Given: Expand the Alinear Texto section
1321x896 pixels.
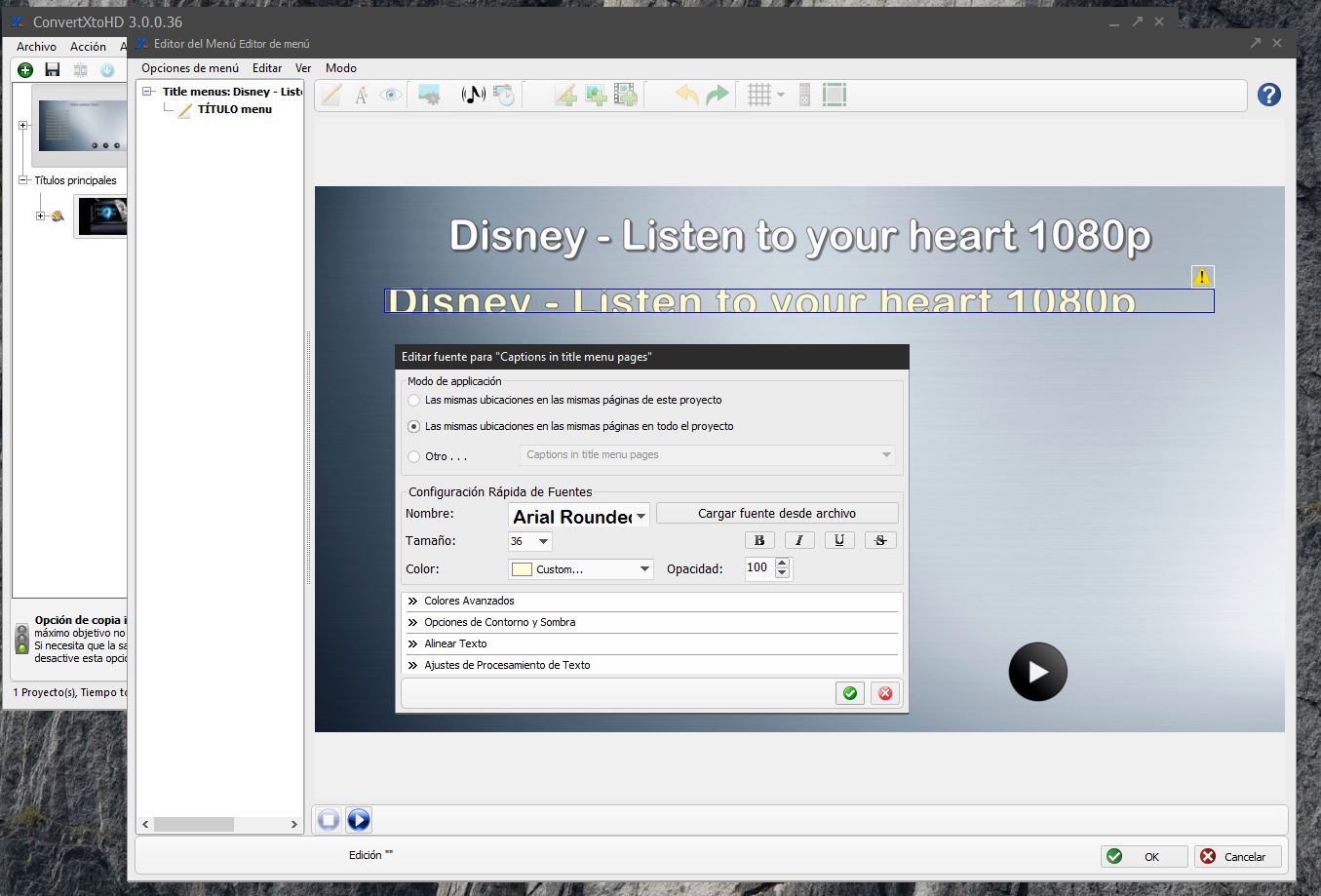Looking at the screenshot, I should click(651, 643).
